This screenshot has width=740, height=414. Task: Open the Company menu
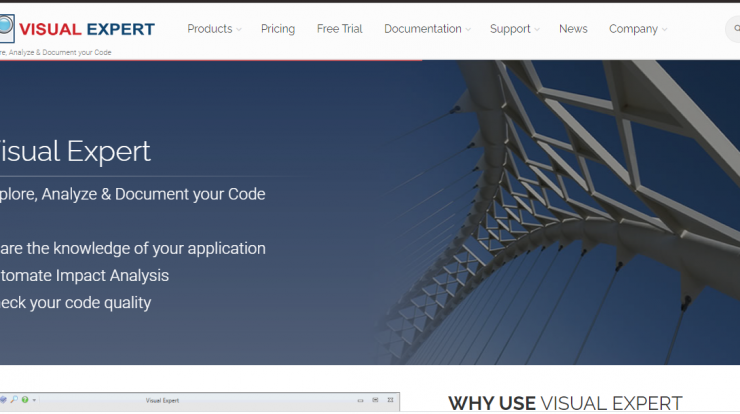[x=633, y=29]
